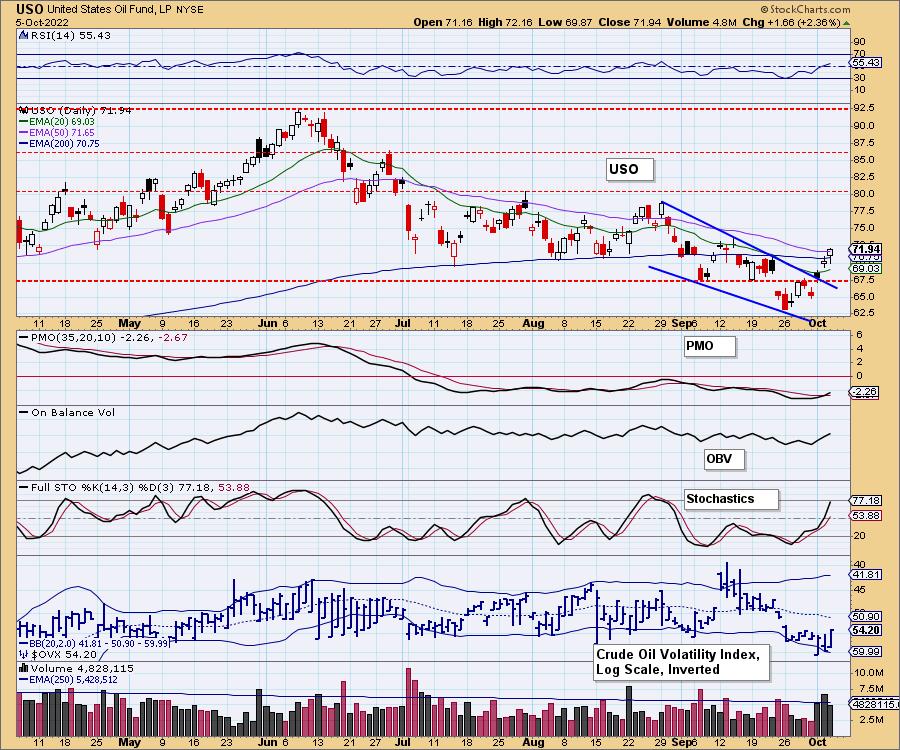Click the 53.88 stochastics %D value tag
The height and width of the screenshot is (750, 900).
tap(866, 515)
